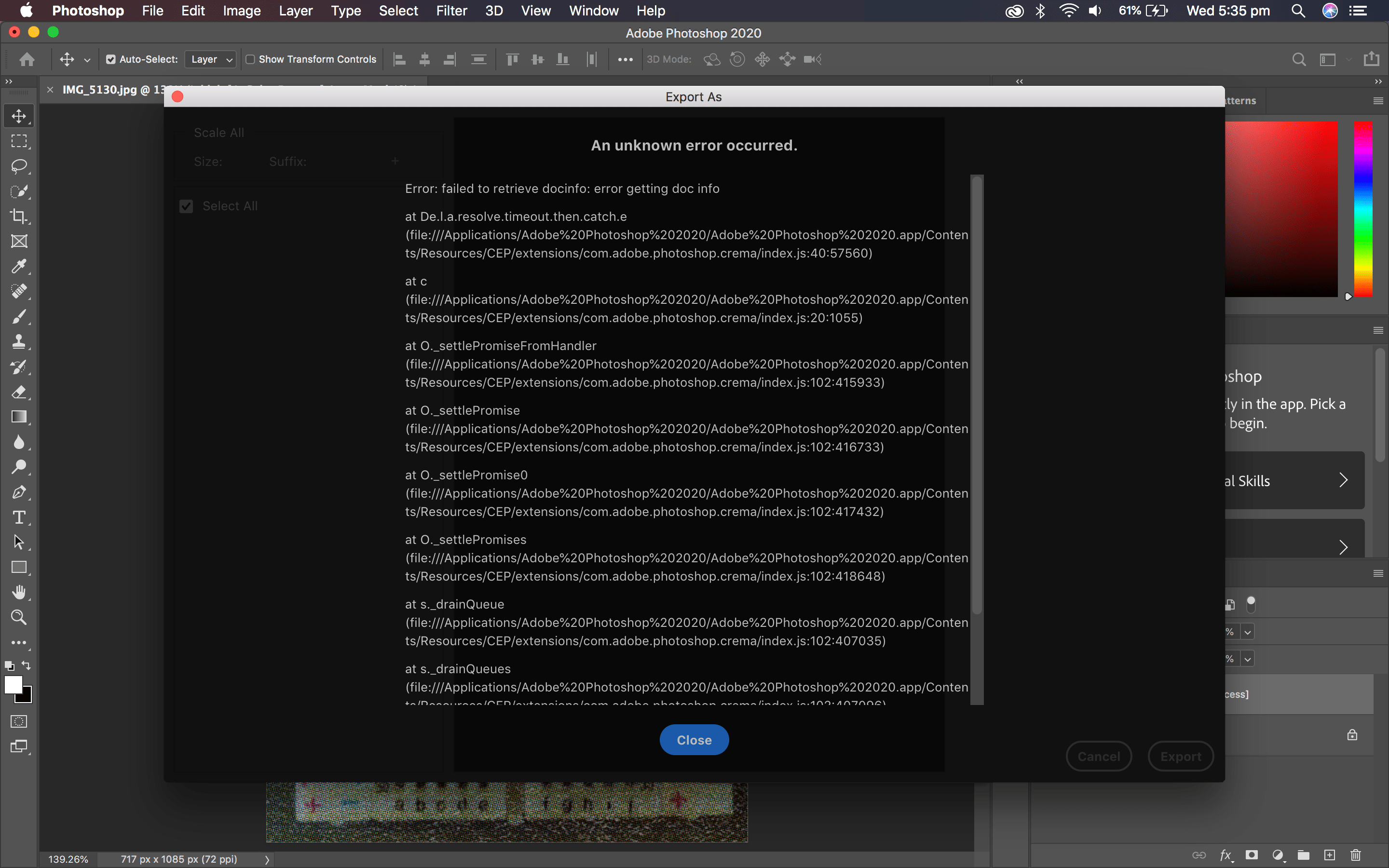Click the foreground color swatch

pyautogui.click(x=13, y=684)
